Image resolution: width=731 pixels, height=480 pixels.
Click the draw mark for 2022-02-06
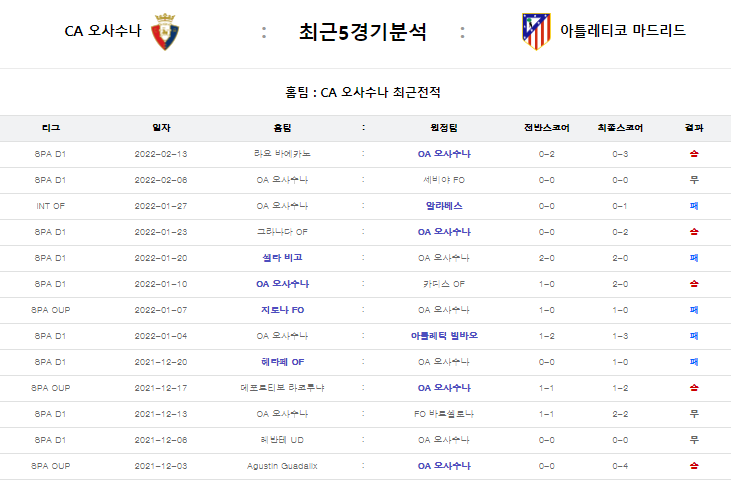tap(694, 180)
